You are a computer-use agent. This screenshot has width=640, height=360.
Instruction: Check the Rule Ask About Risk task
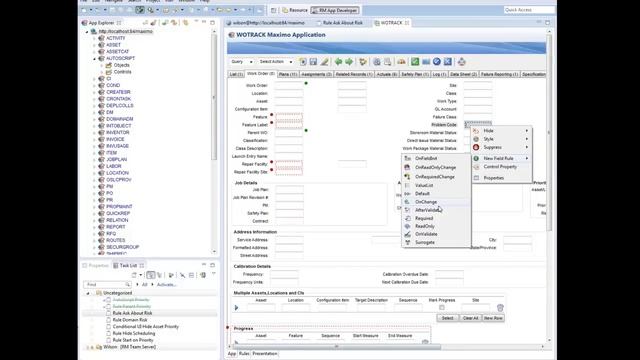(x=109, y=313)
